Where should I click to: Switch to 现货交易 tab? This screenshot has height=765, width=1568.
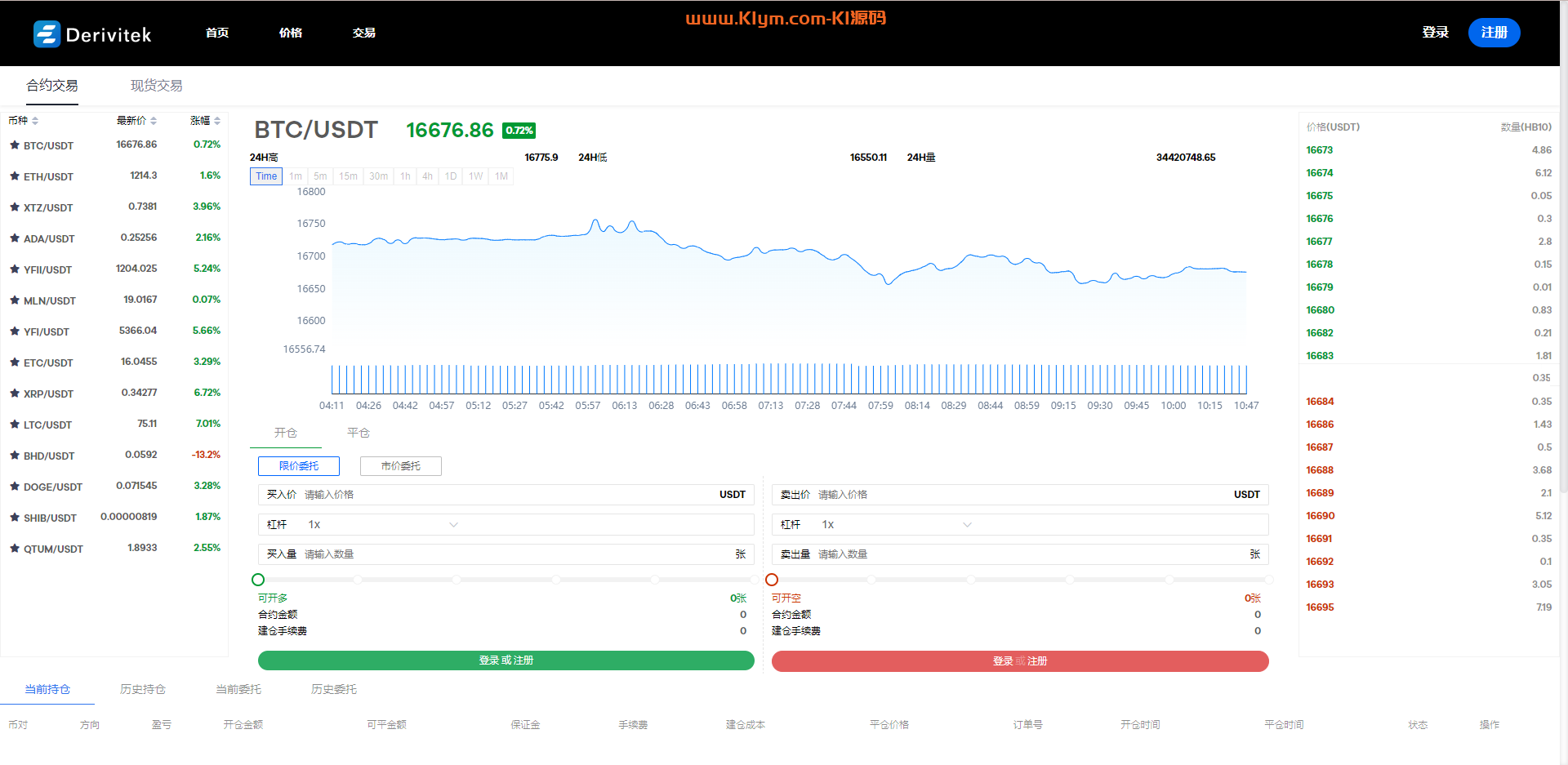click(x=156, y=86)
